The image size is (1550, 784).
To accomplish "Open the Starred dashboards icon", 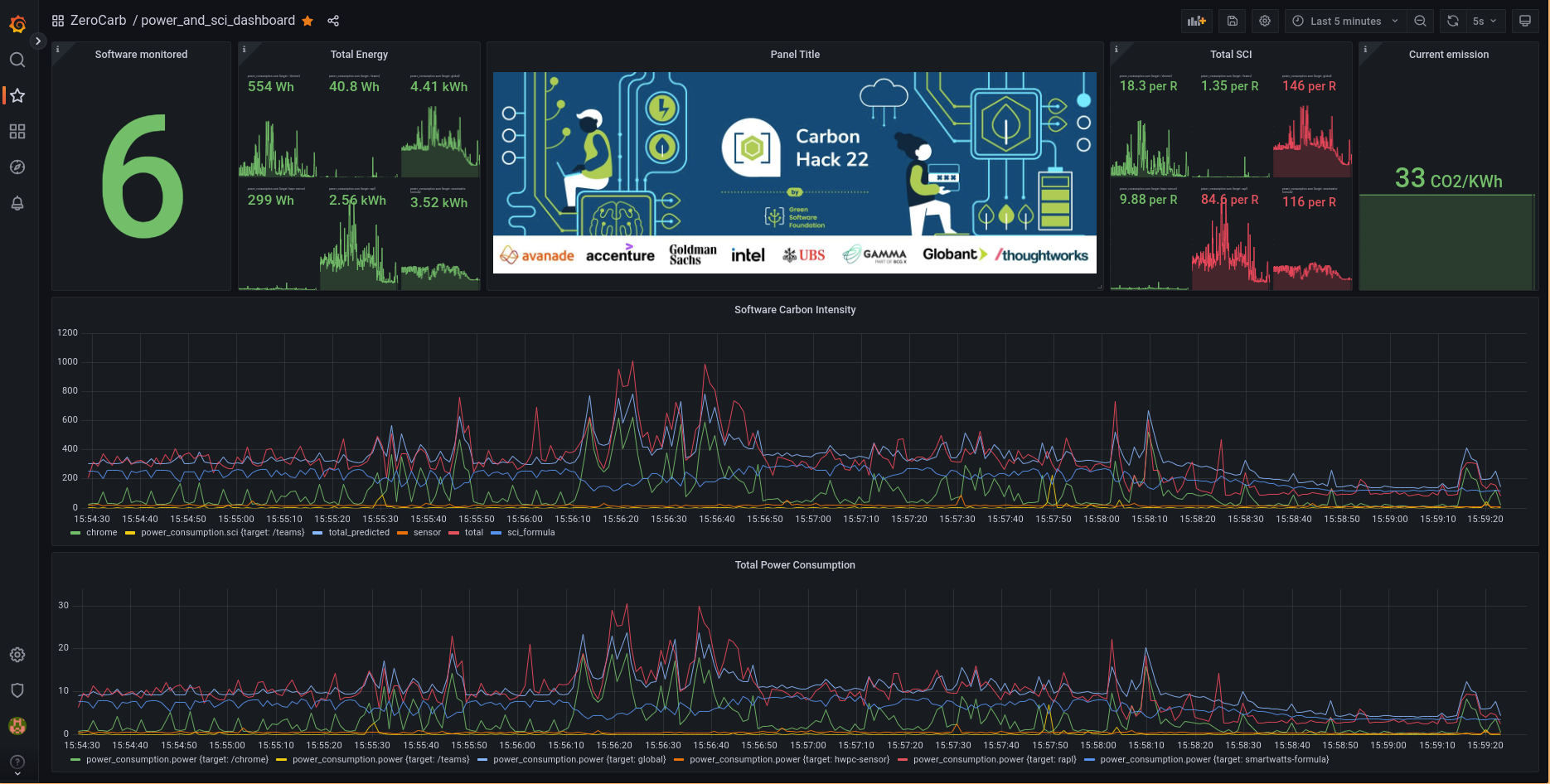I will tap(17, 95).
